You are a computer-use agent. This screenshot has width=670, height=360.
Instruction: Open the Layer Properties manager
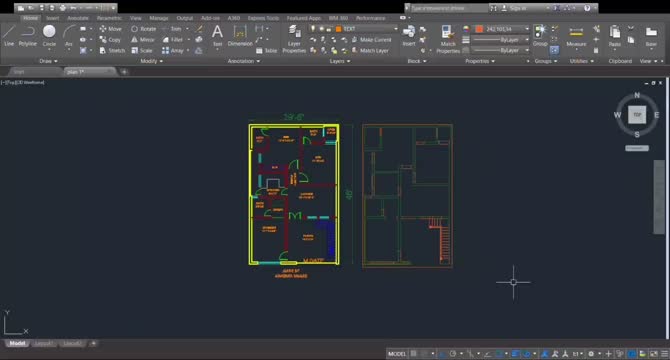[x=294, y=39]
